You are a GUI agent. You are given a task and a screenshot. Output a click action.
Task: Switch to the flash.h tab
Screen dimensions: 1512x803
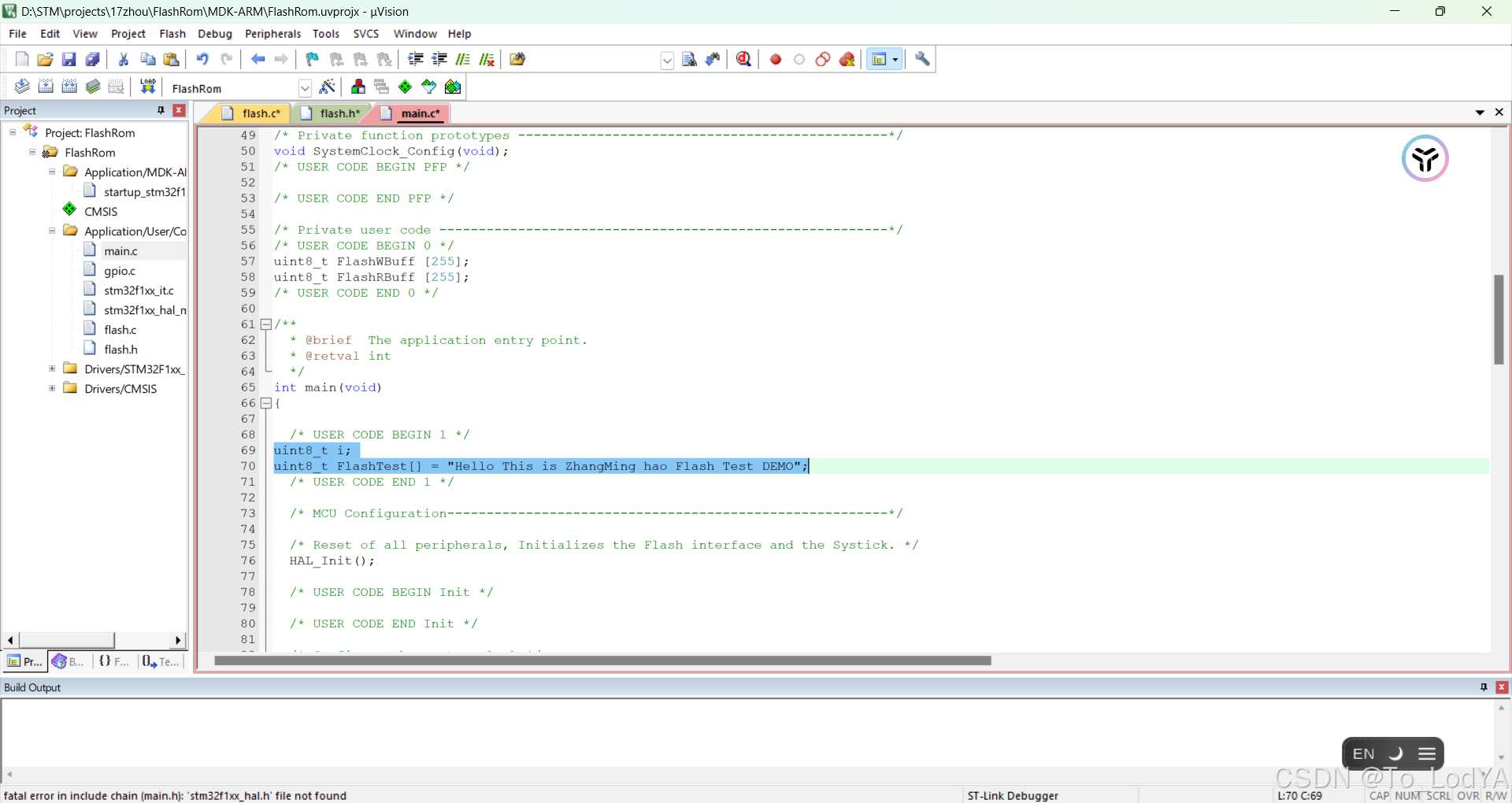[332, 113]
